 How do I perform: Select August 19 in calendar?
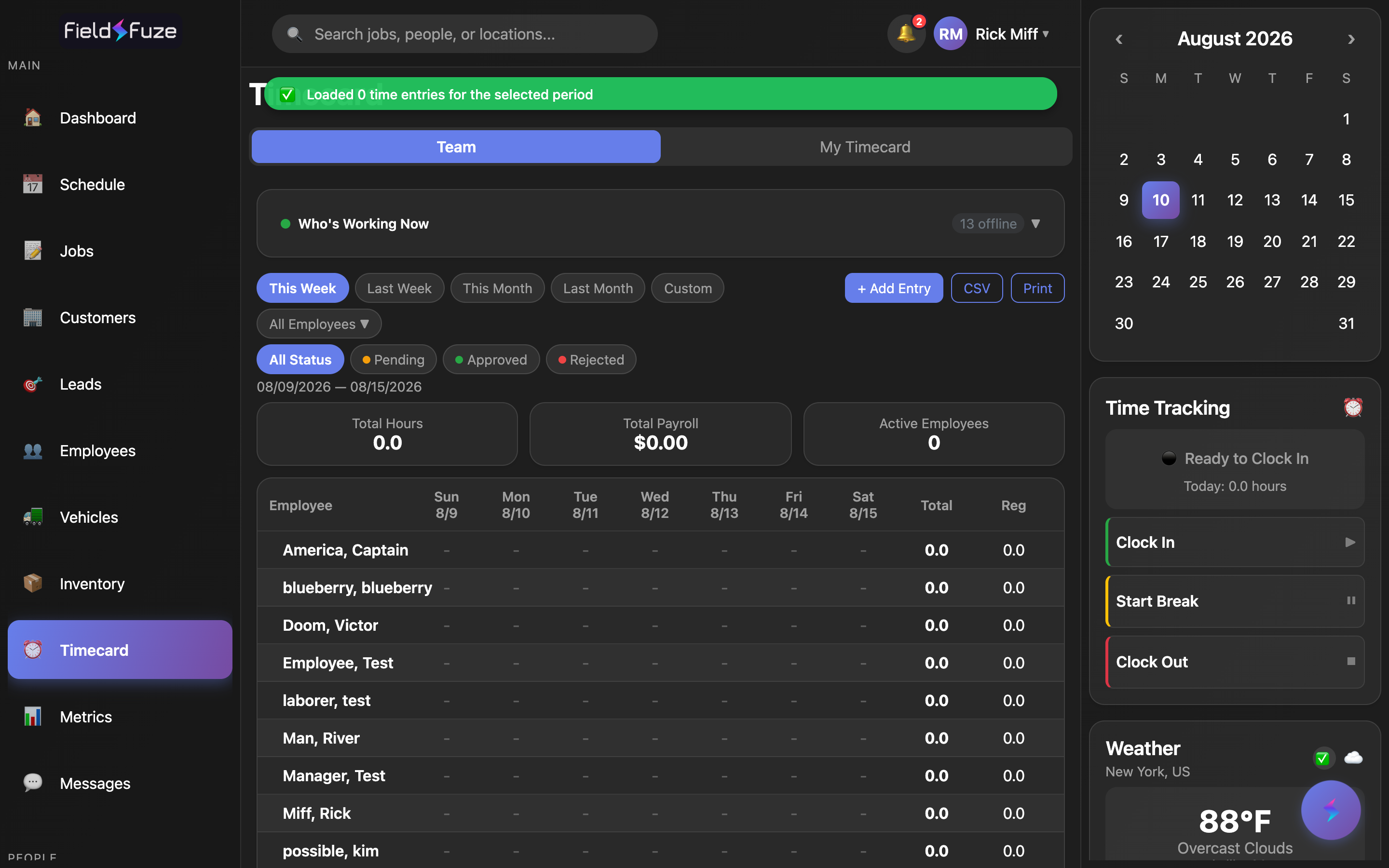tap(1235, 241)
